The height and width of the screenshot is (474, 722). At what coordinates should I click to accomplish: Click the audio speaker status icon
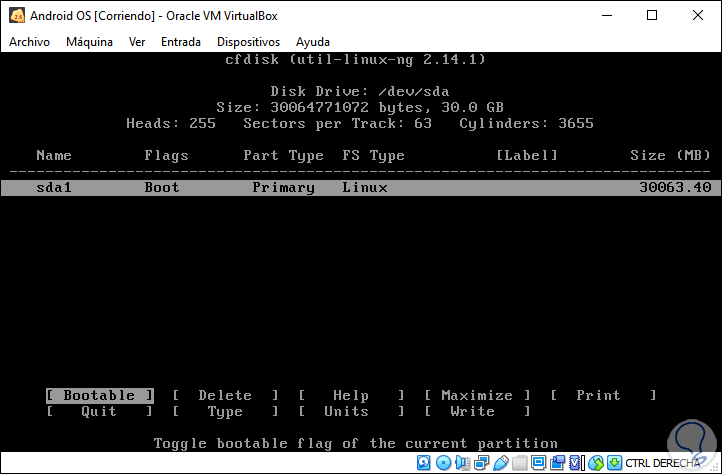click(x=462, y=462)
